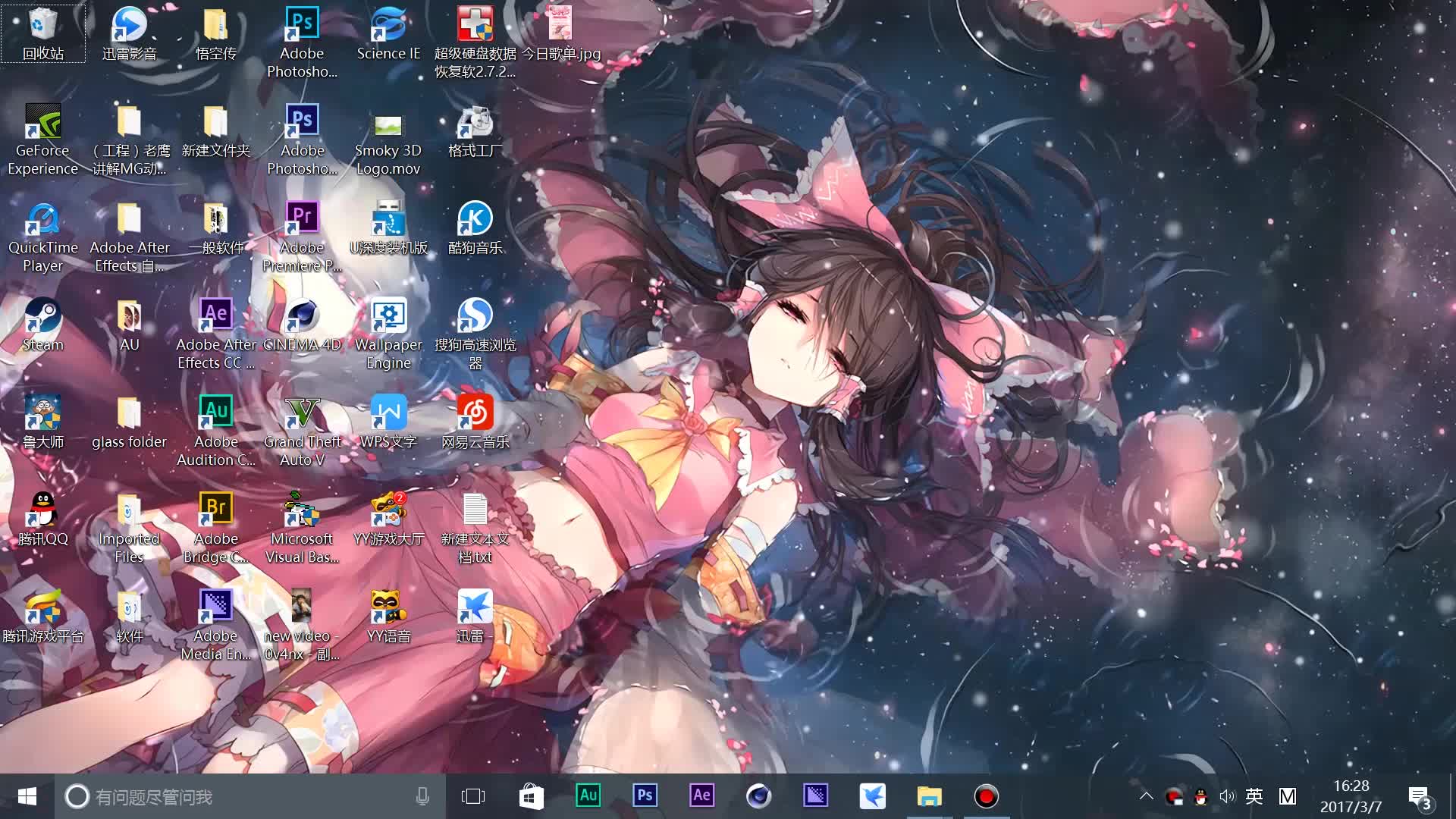Open the volume control tray icon
The width and height of the screenshot is (1456, 819).
[1227, 796]
